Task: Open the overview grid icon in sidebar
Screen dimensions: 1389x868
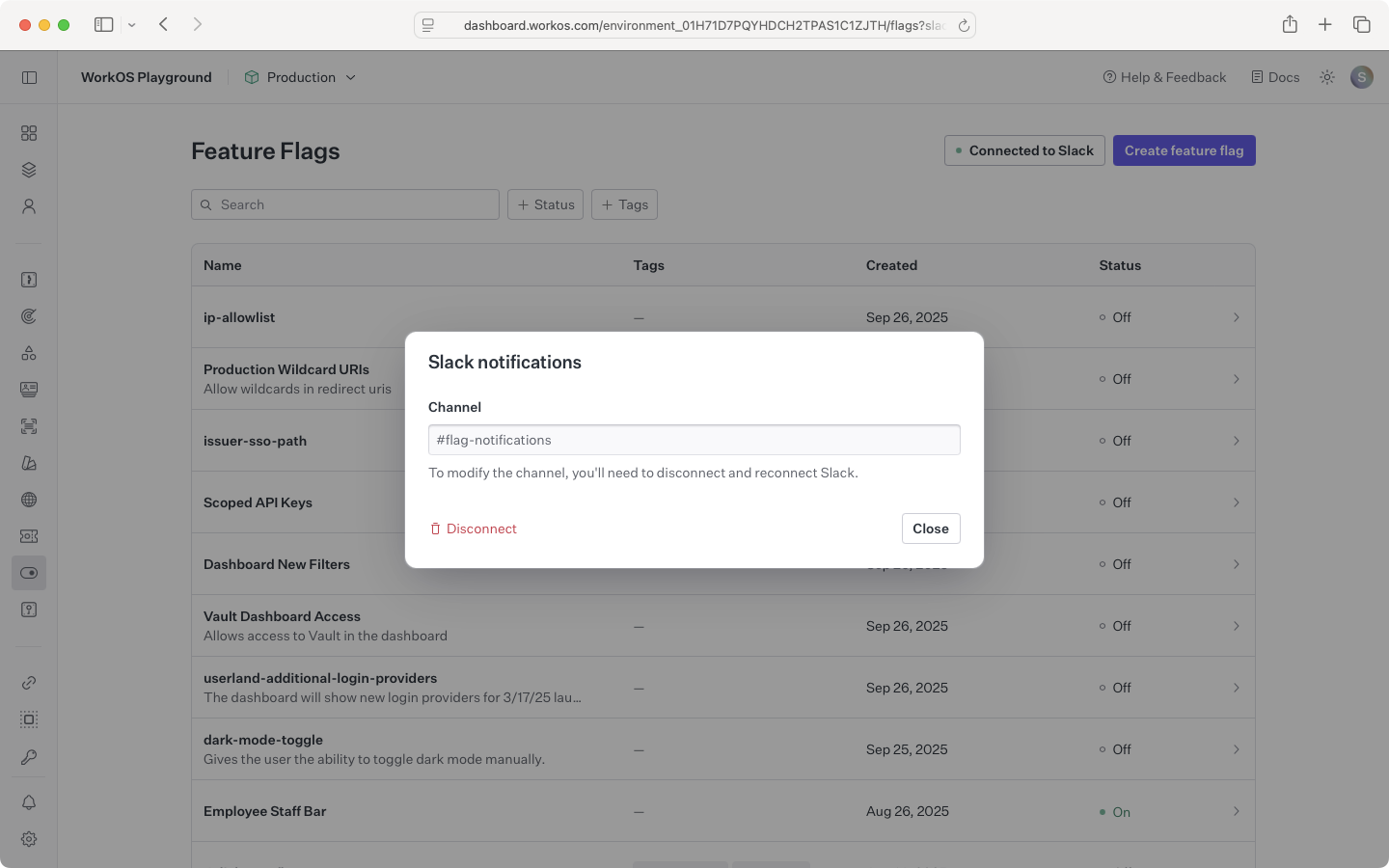Action: [29, 133]
